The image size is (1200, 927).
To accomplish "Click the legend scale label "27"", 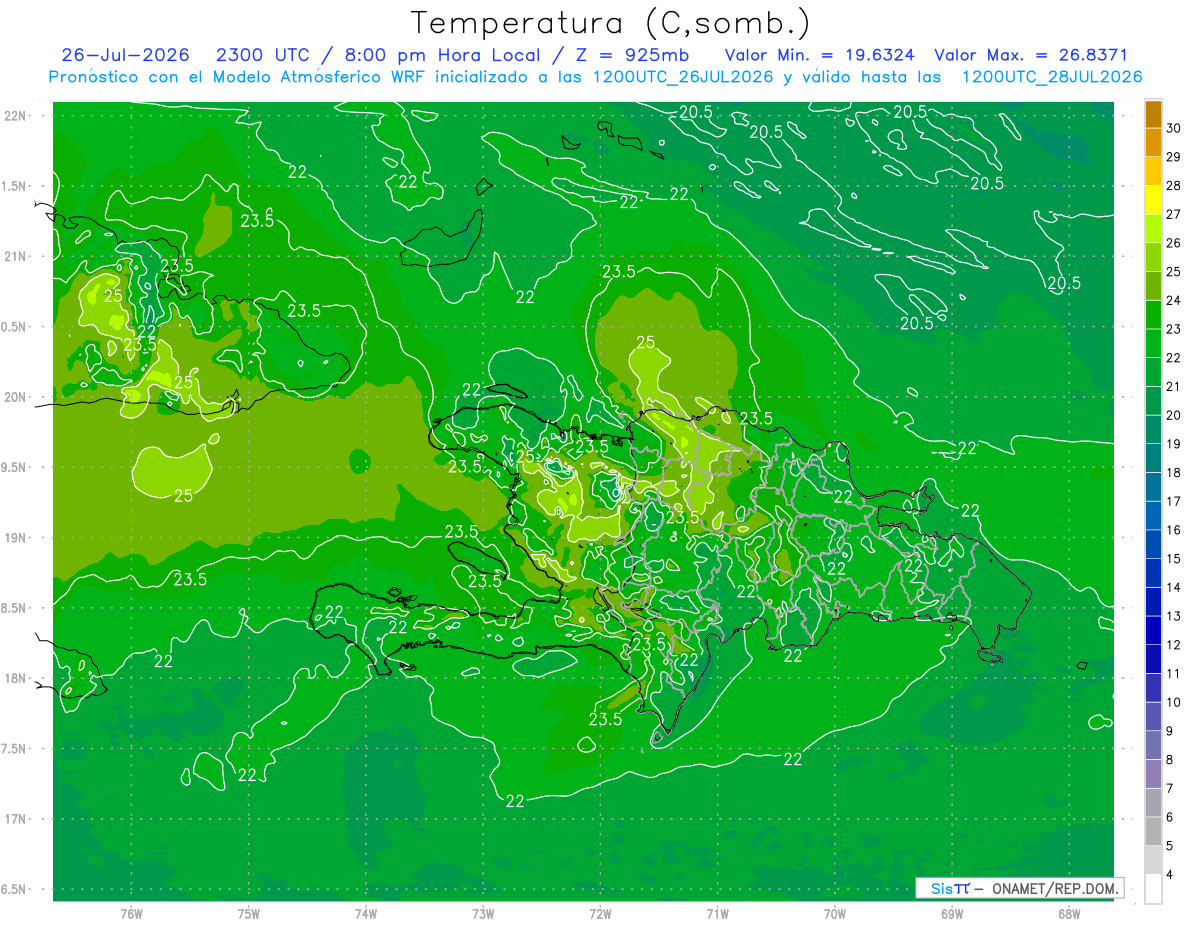I will (x=1173, y=214).
